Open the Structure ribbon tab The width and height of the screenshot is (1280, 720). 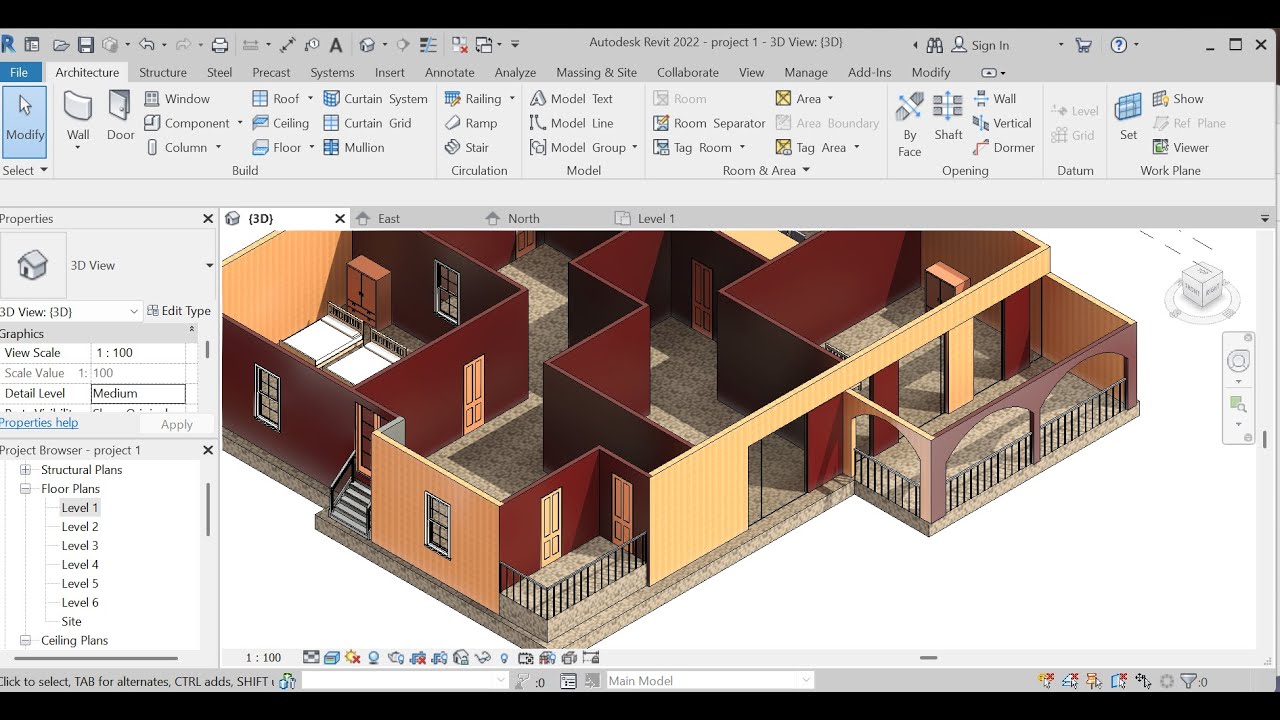pos(163,72)
